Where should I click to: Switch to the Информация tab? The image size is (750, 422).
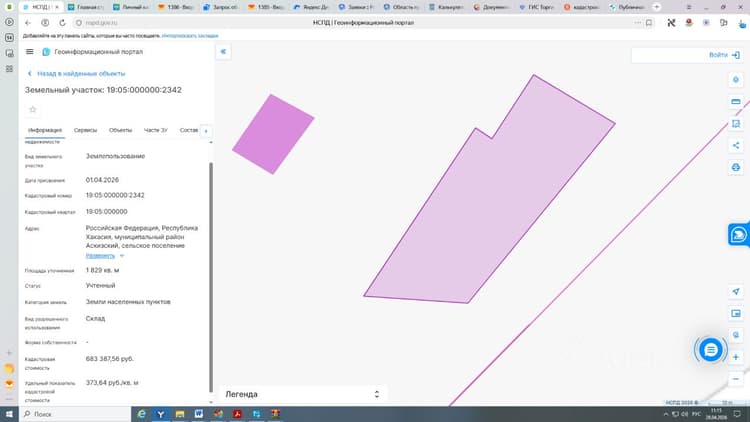click(45, 130)
